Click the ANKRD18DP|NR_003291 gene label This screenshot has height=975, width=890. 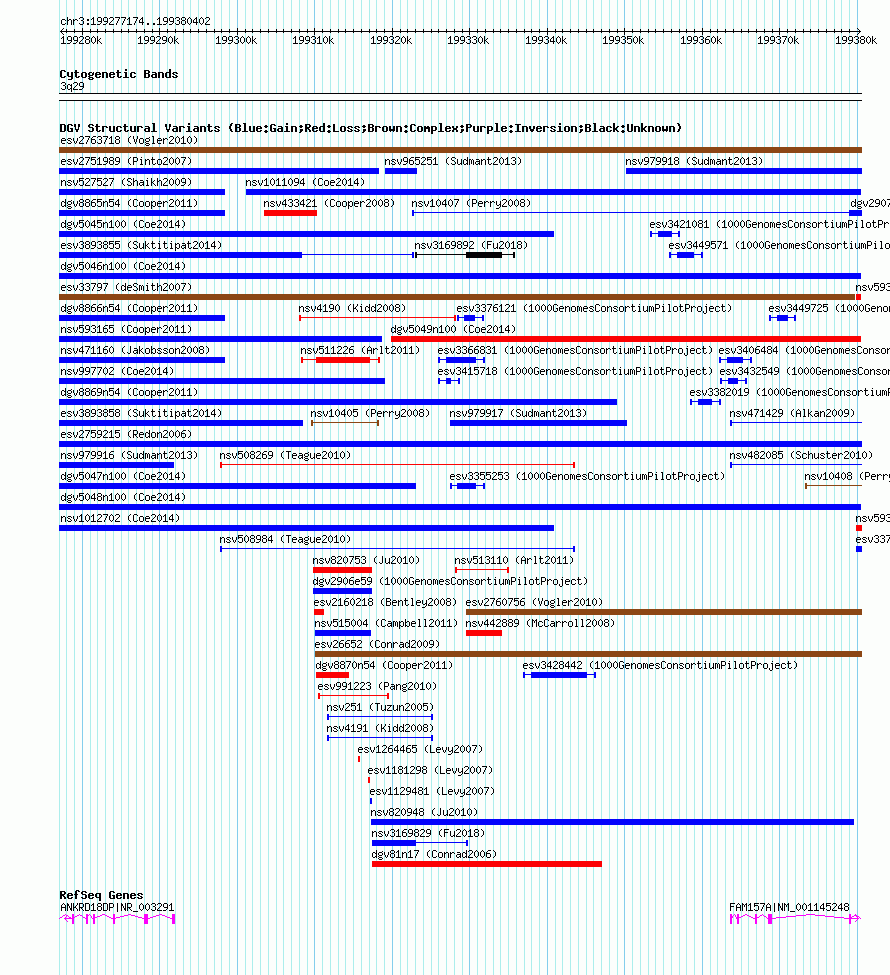[117, 907]
